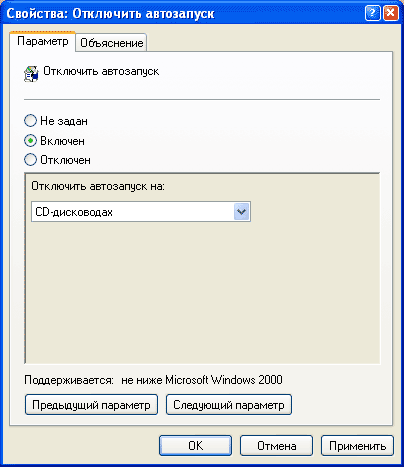Screen dimensions: 404x467
Task: Open the Следующий параметр
Action: point(229,405)
